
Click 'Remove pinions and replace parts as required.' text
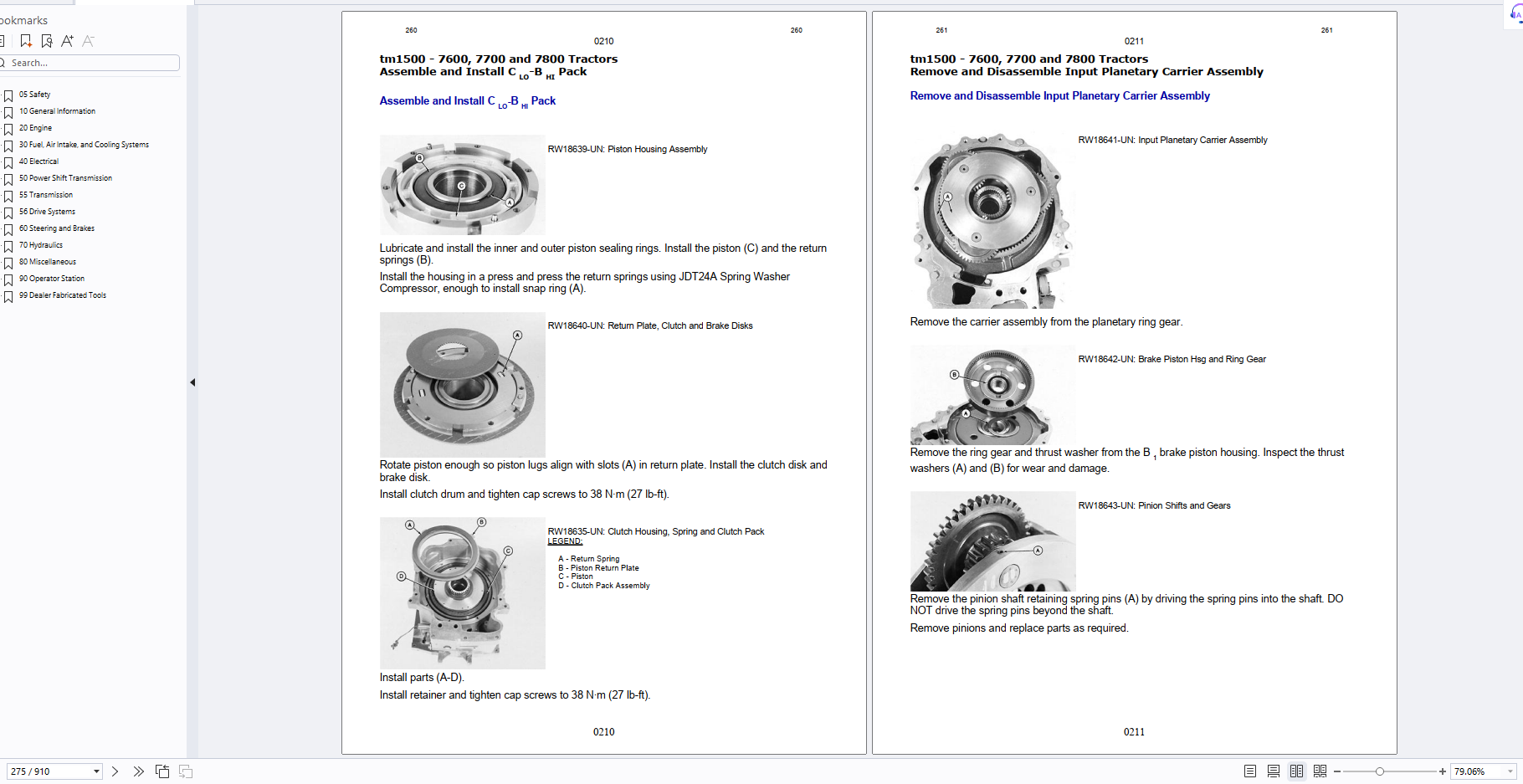tap(1019, 628)
